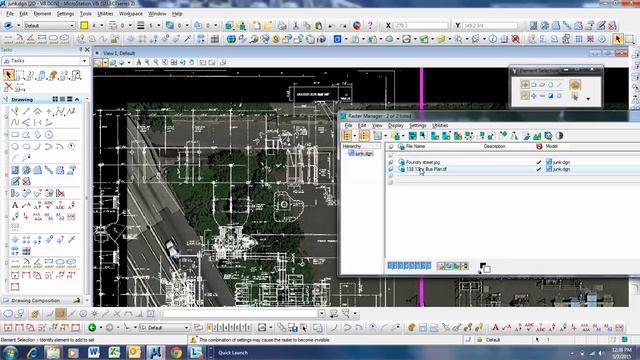The width and height of the screenshot is (640, 360).
Task: Click the Place Circle tool in Drawing tasks
Action: (15, 147)
